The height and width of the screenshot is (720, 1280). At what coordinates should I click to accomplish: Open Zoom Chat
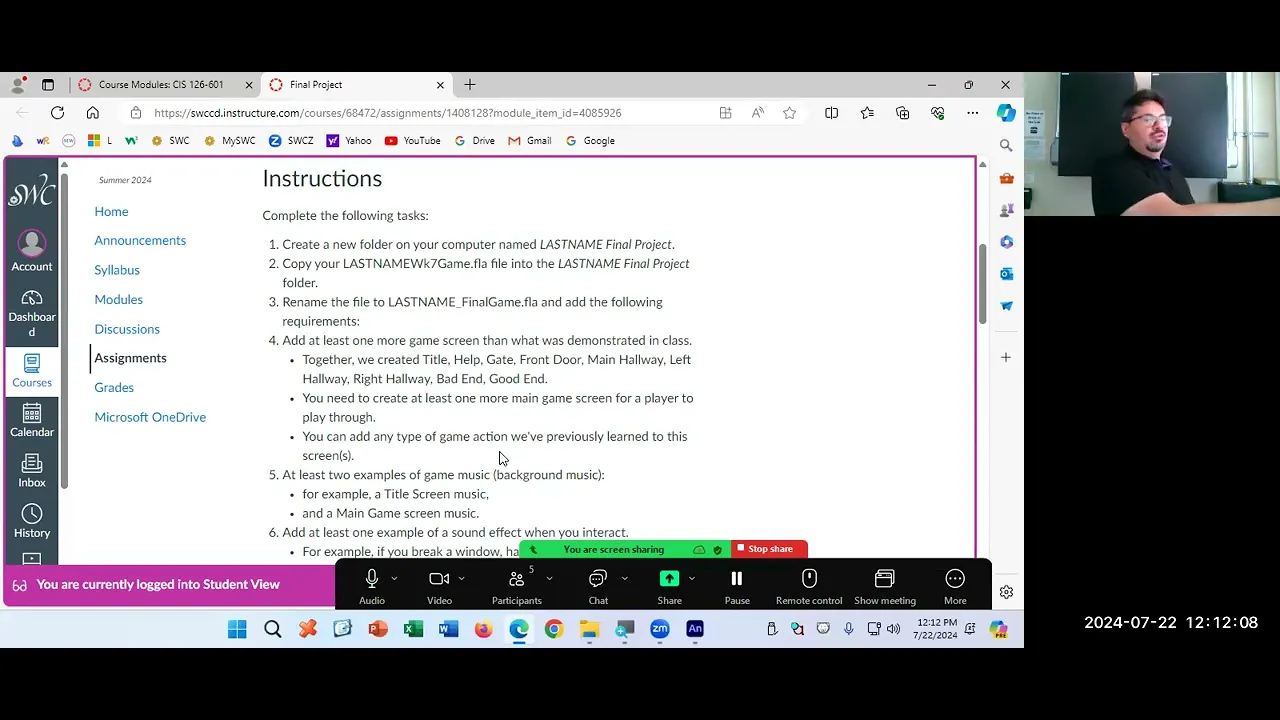tap(598, 586)
